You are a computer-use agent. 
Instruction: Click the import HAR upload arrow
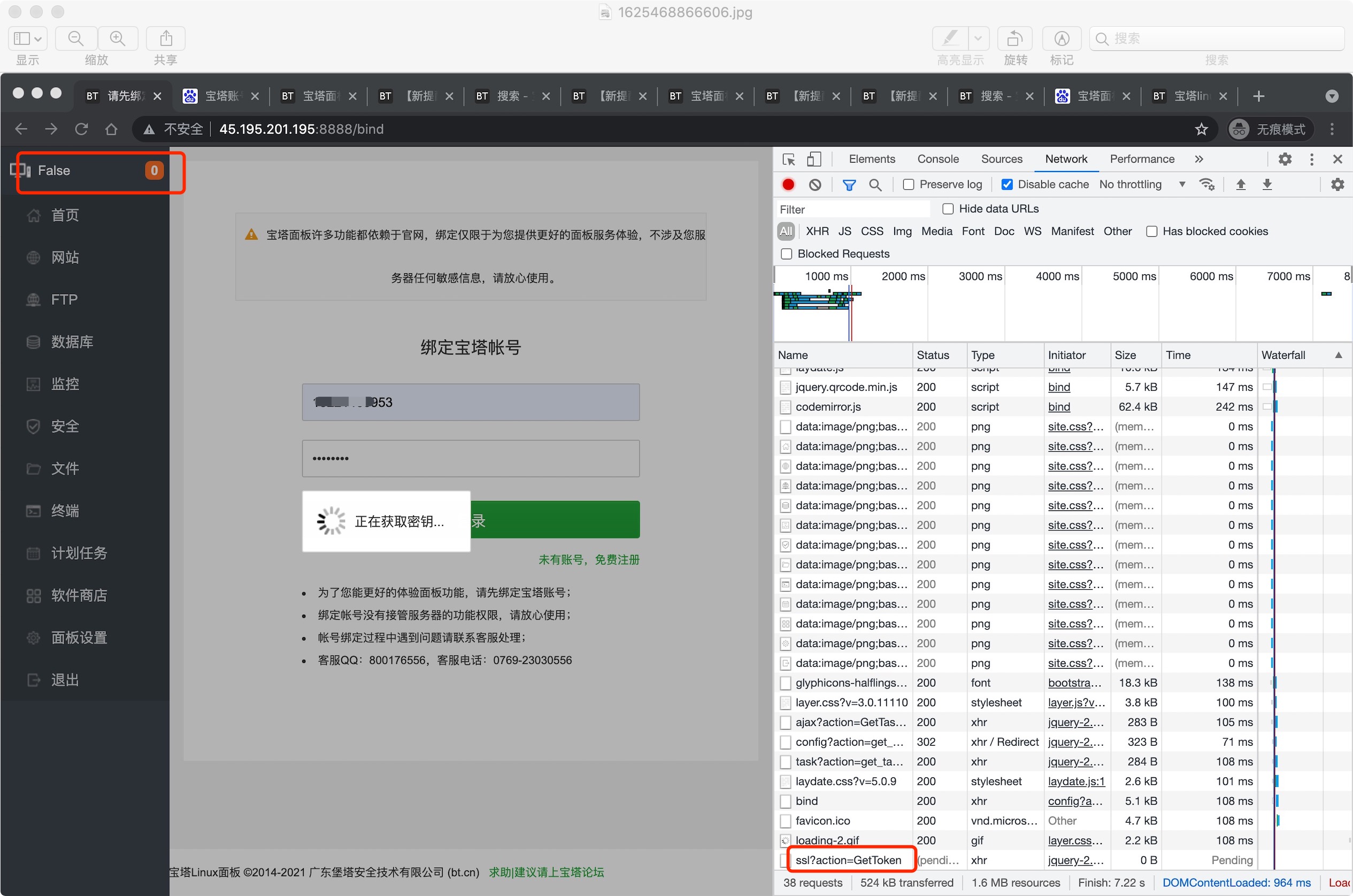pyautogui.click(x=1241, y=184)
